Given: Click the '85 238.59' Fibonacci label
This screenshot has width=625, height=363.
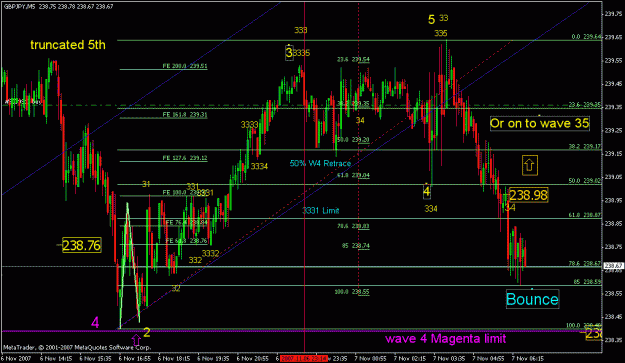Looking at the screenshot, I should 587,282.
